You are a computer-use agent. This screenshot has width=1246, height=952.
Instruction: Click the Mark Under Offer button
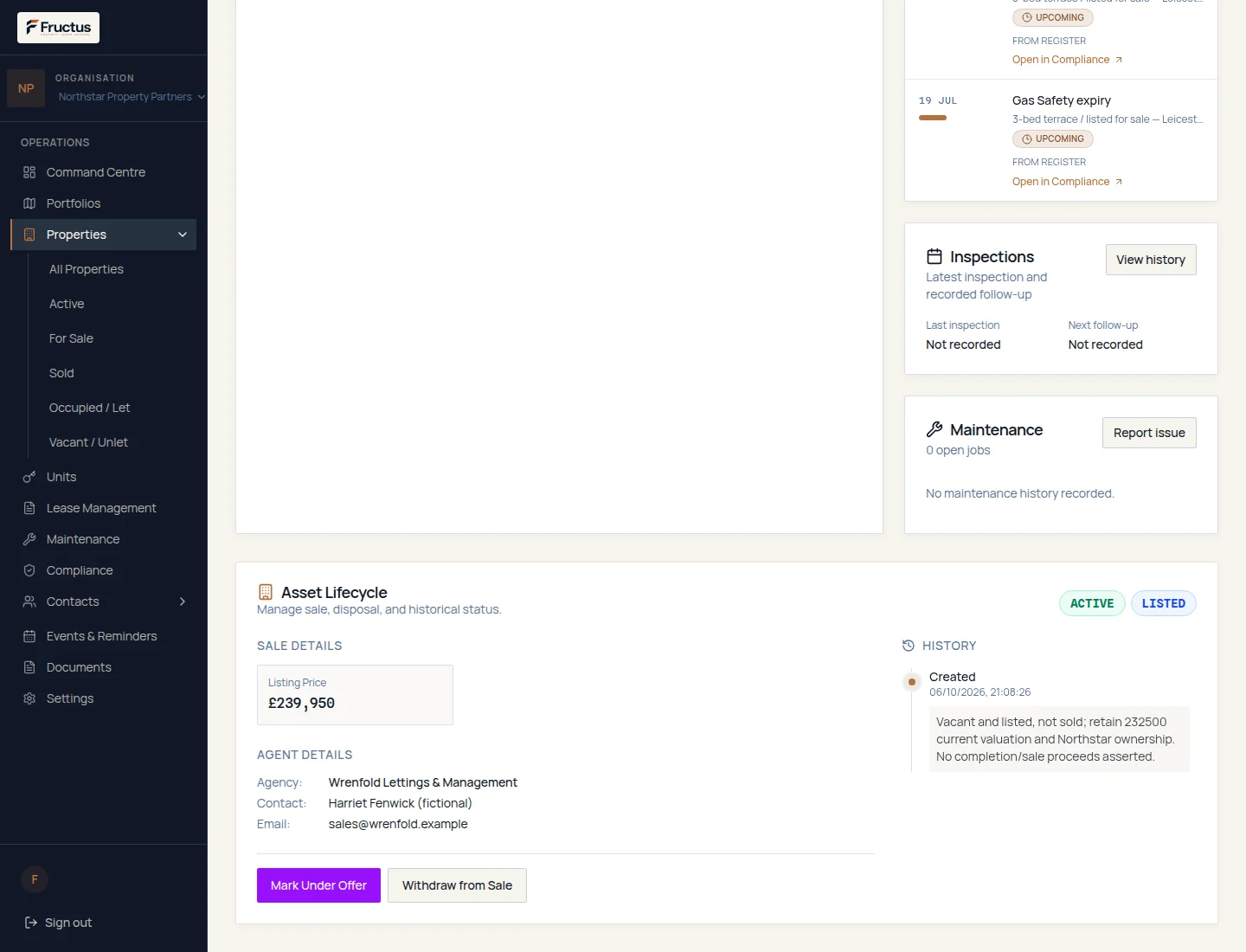tap(318, 885)
